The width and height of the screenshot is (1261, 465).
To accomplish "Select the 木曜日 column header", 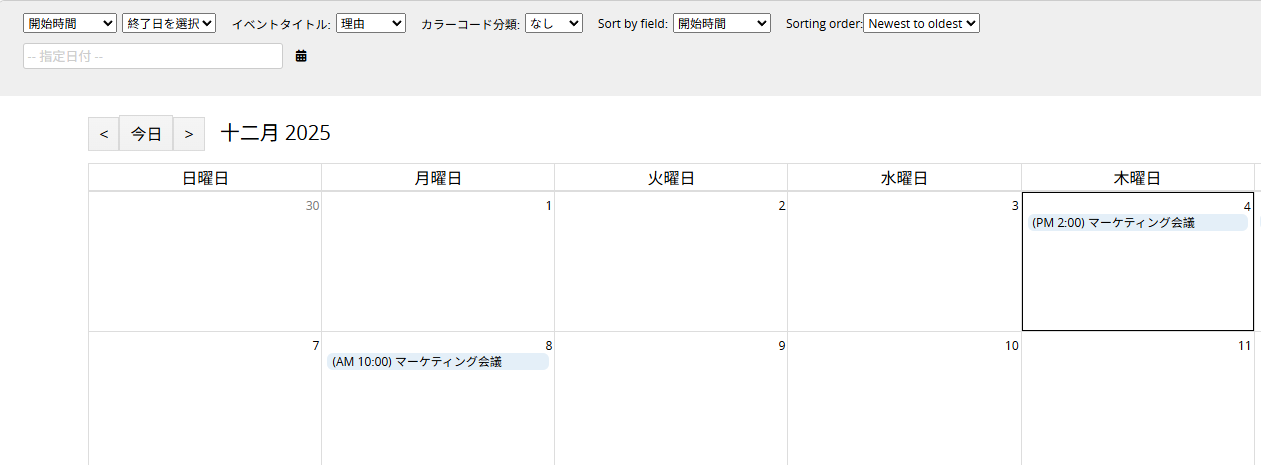I will (1137, 179).
